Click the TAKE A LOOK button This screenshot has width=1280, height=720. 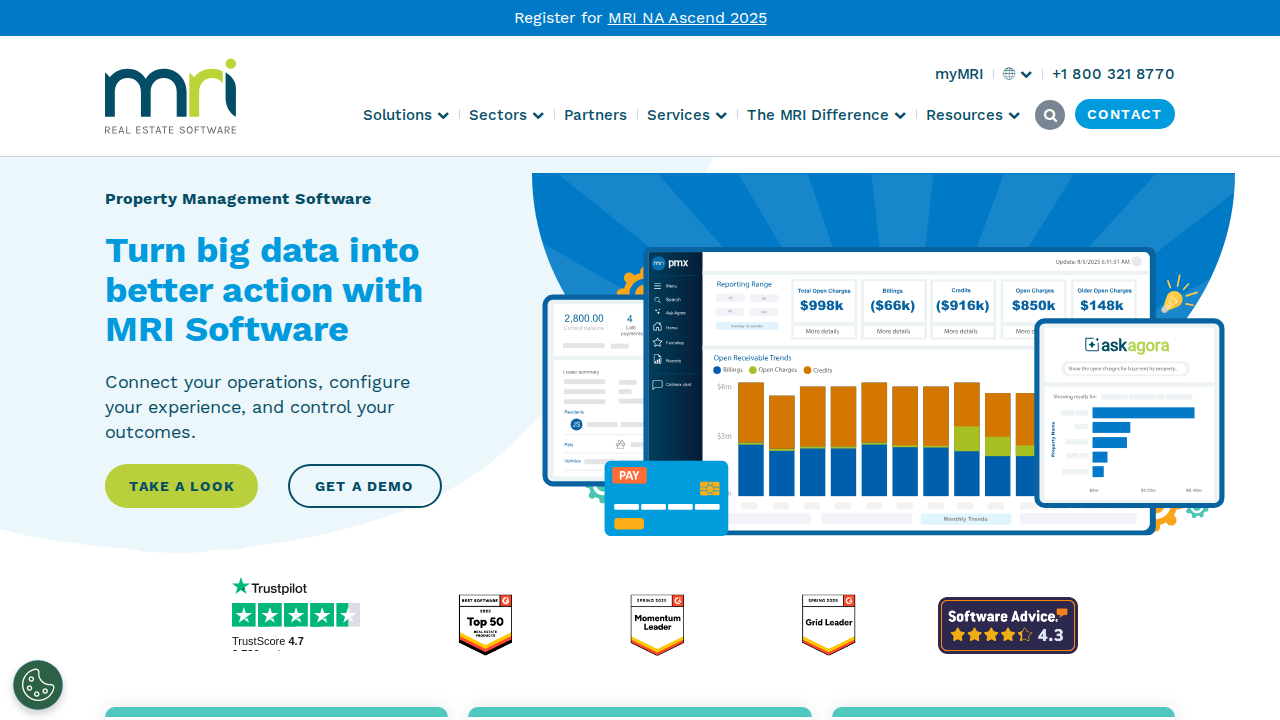point(181,486)
